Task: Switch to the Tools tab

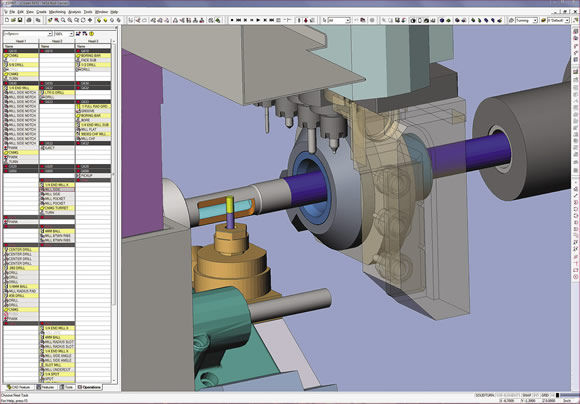Action: pos(67,387)
